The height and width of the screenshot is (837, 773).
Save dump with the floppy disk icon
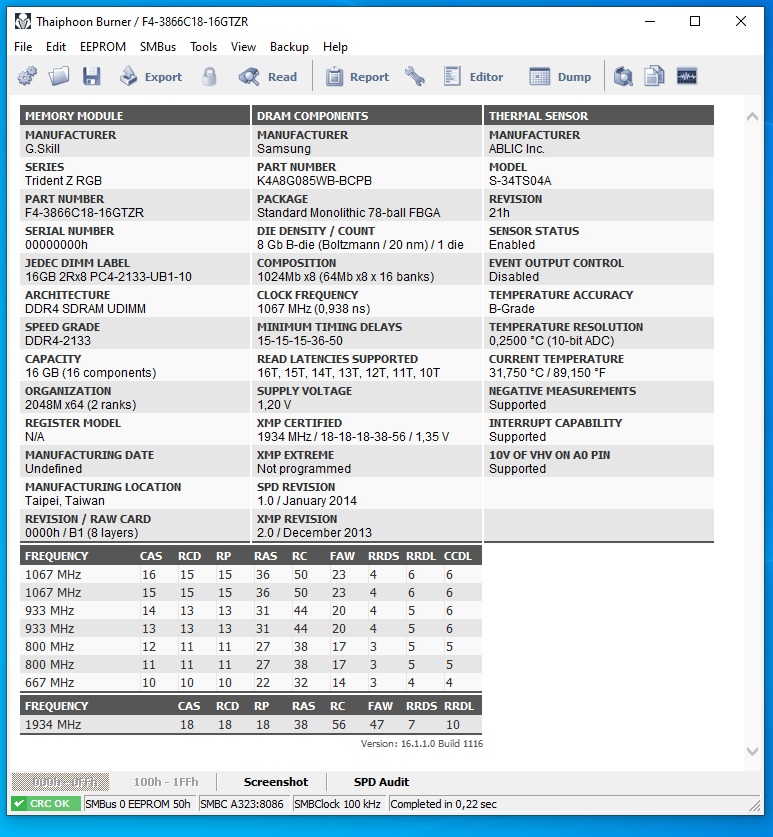pyautogui.click(x=92, y=77)
